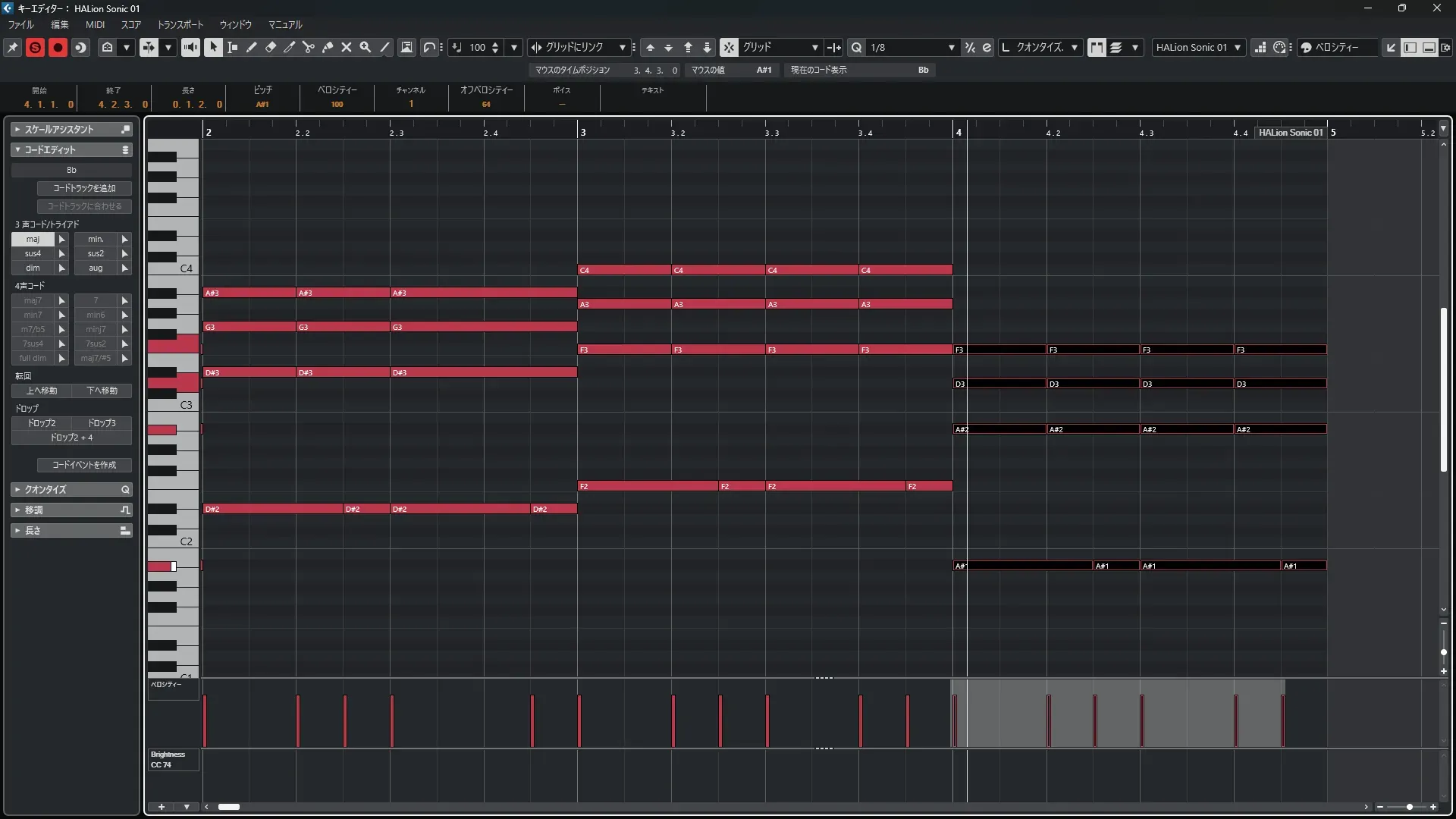Select the Line drawing tool

click(x=385, y=47)
